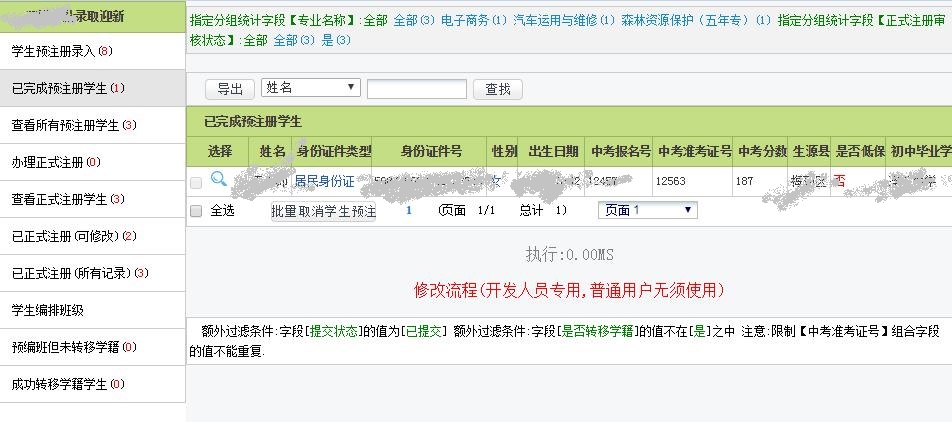Open 查看正式注册学生 sidebar item

92,200
